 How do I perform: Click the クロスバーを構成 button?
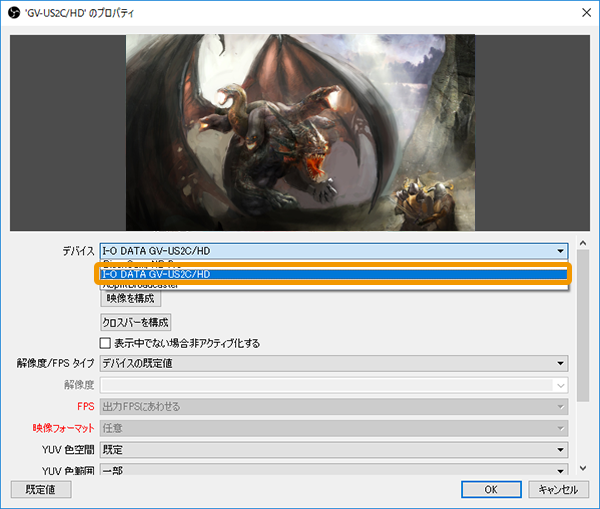coord(135,322)
